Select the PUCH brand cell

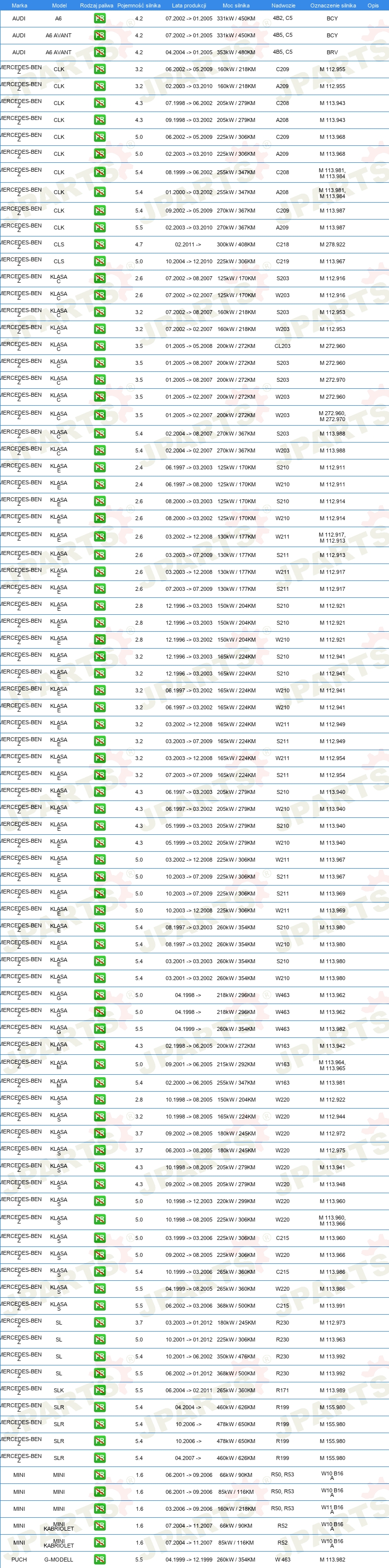[19, 1560]
